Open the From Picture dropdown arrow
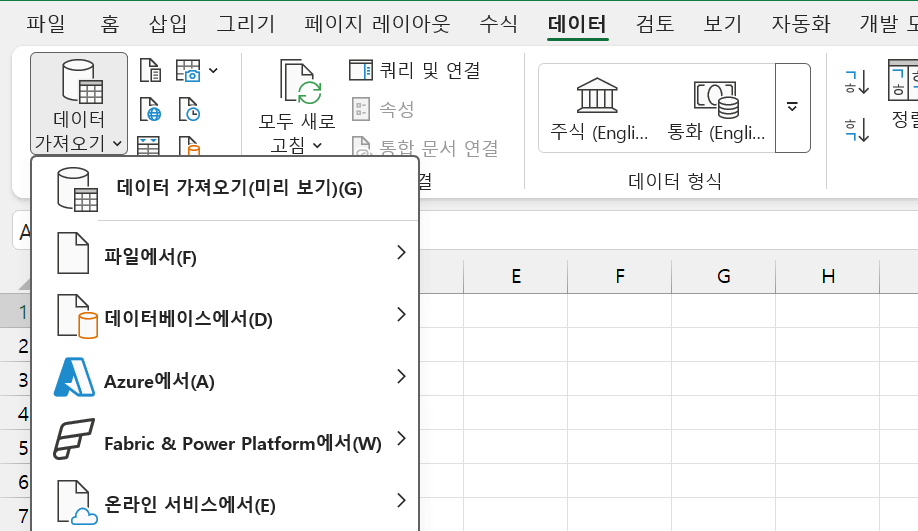The image size is (918, 531). click(x=214, y=71)
